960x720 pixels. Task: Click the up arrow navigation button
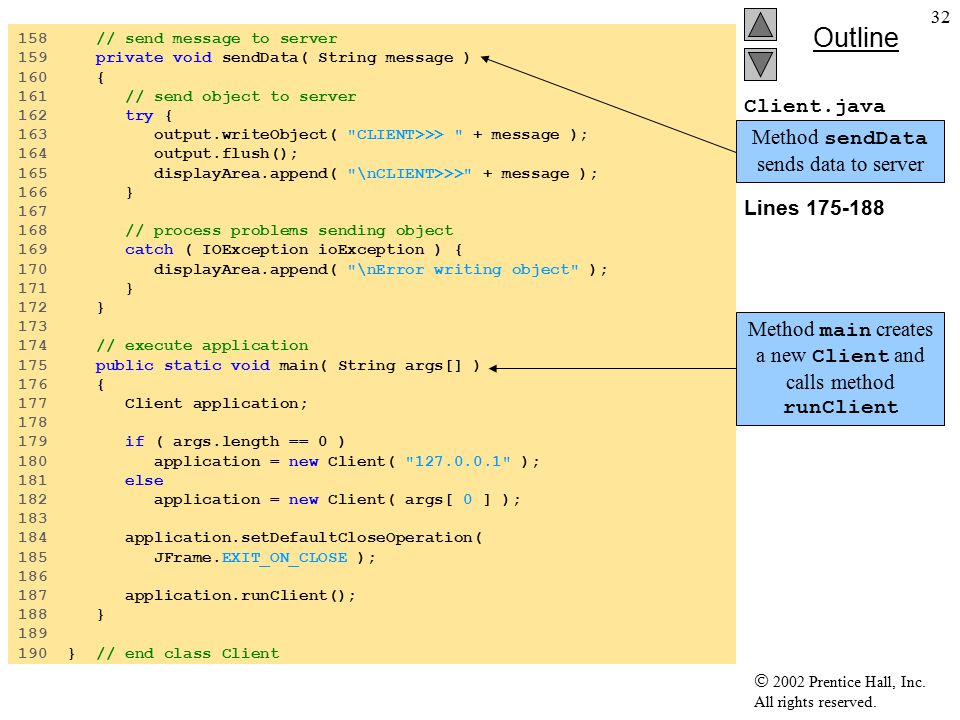[760, 24]
